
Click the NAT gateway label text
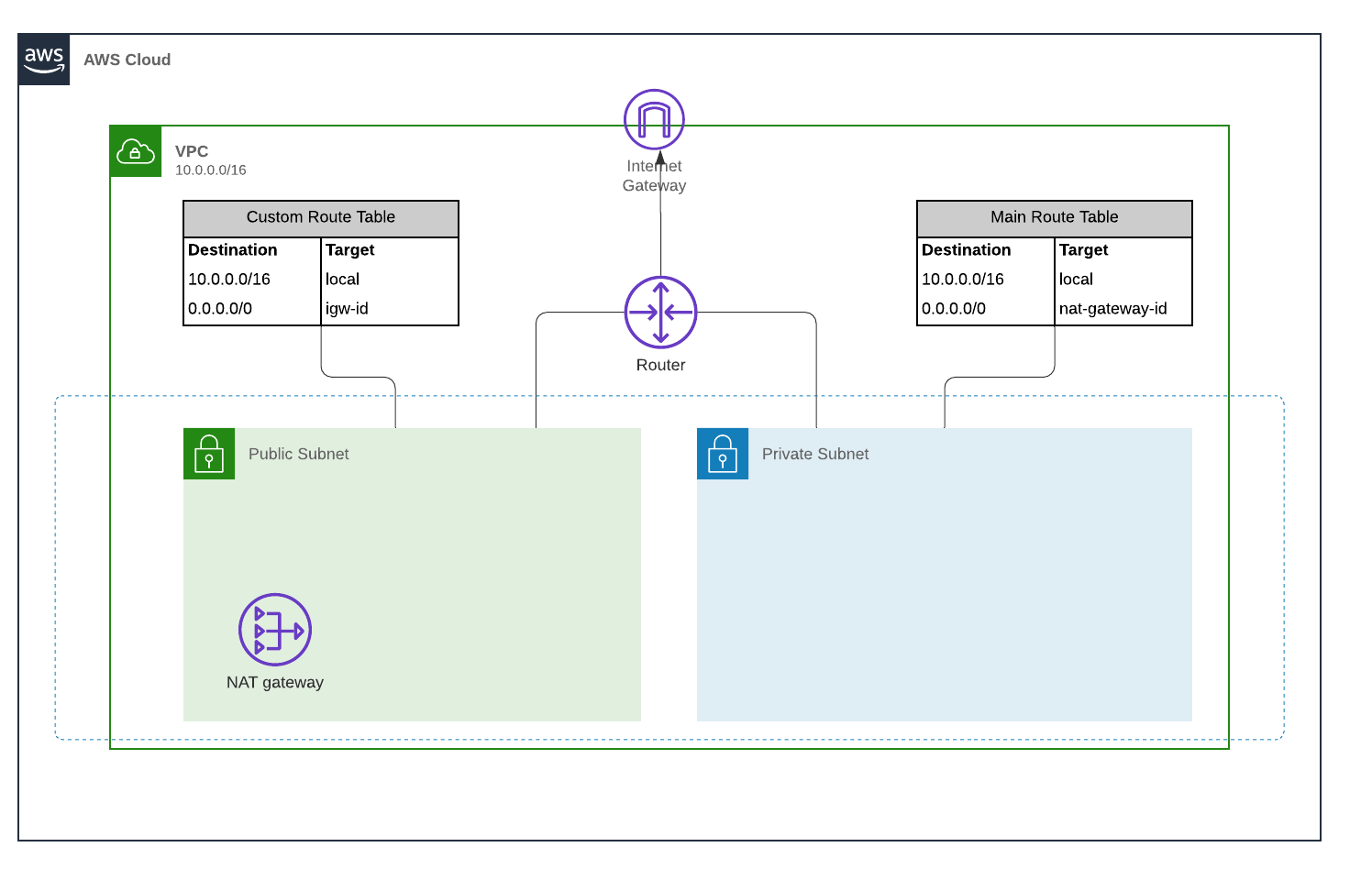275,682
